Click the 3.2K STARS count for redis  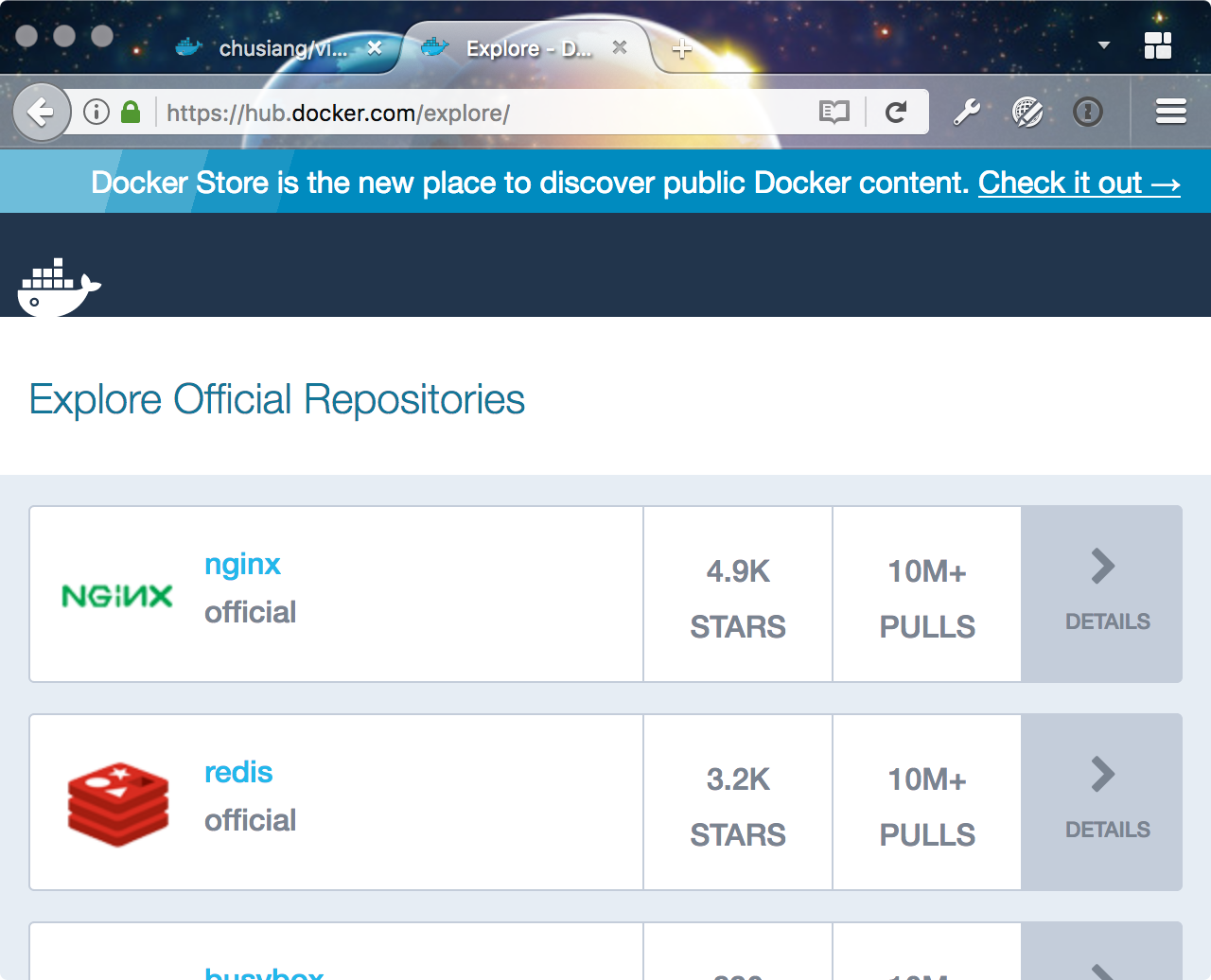point(738,807)
